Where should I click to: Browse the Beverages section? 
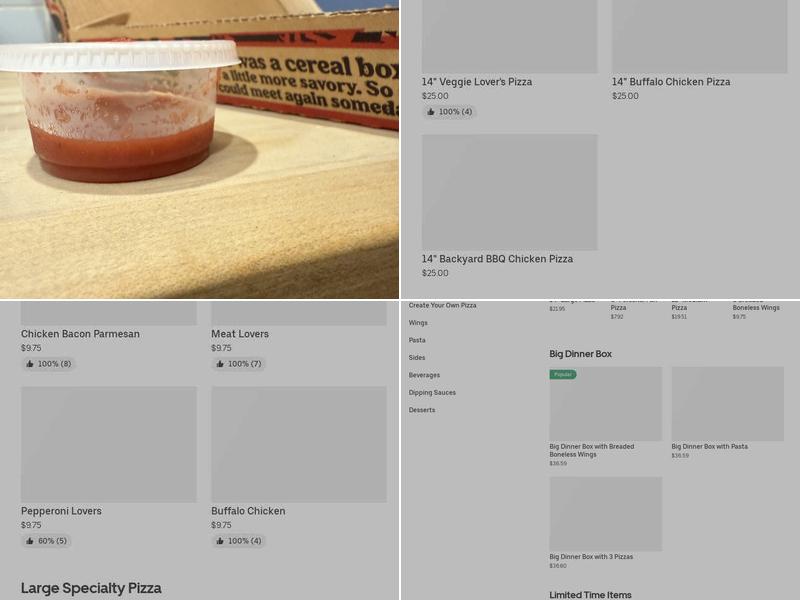(x=426, y=375)
